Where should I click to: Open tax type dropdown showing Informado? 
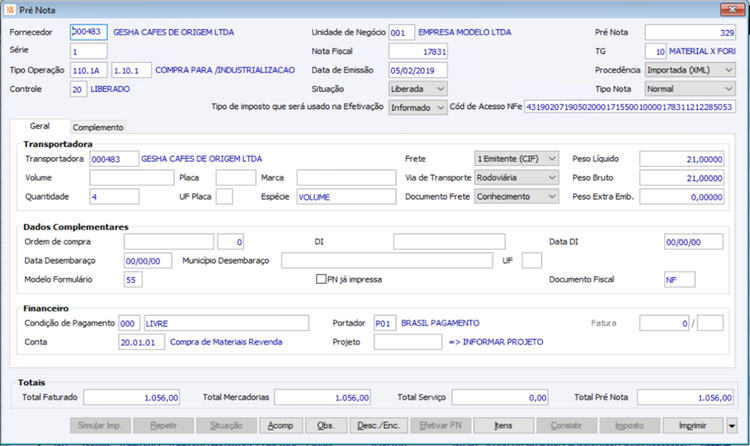418,108
